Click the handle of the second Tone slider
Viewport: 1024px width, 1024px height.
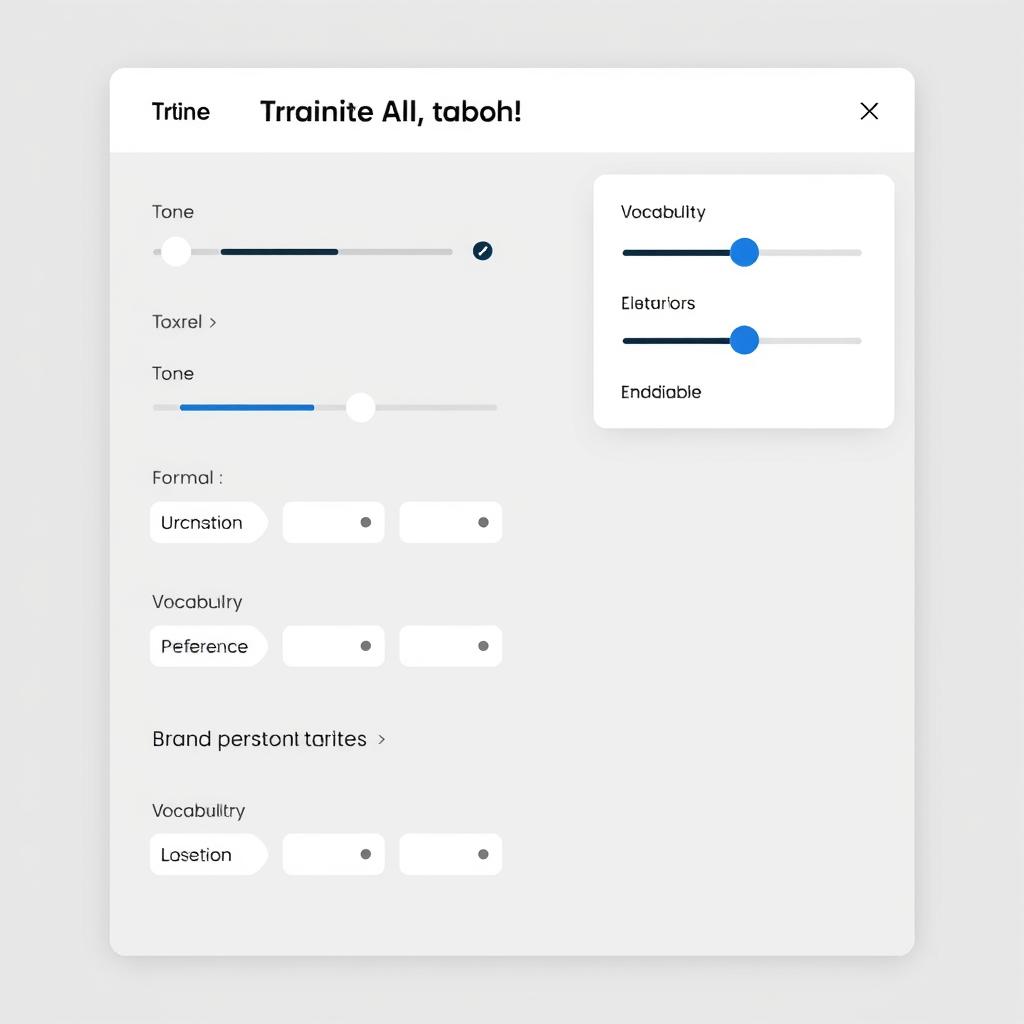coord(360,407)
